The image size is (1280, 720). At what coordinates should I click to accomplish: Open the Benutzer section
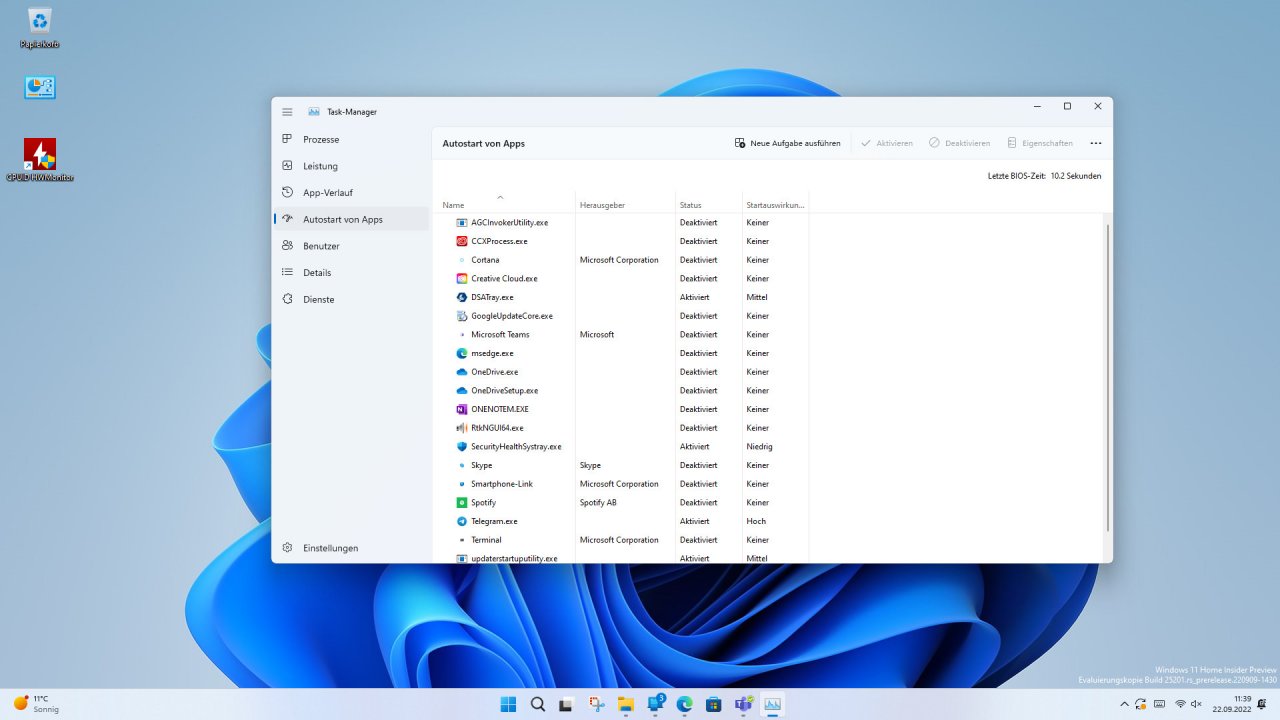click(351, 246)
